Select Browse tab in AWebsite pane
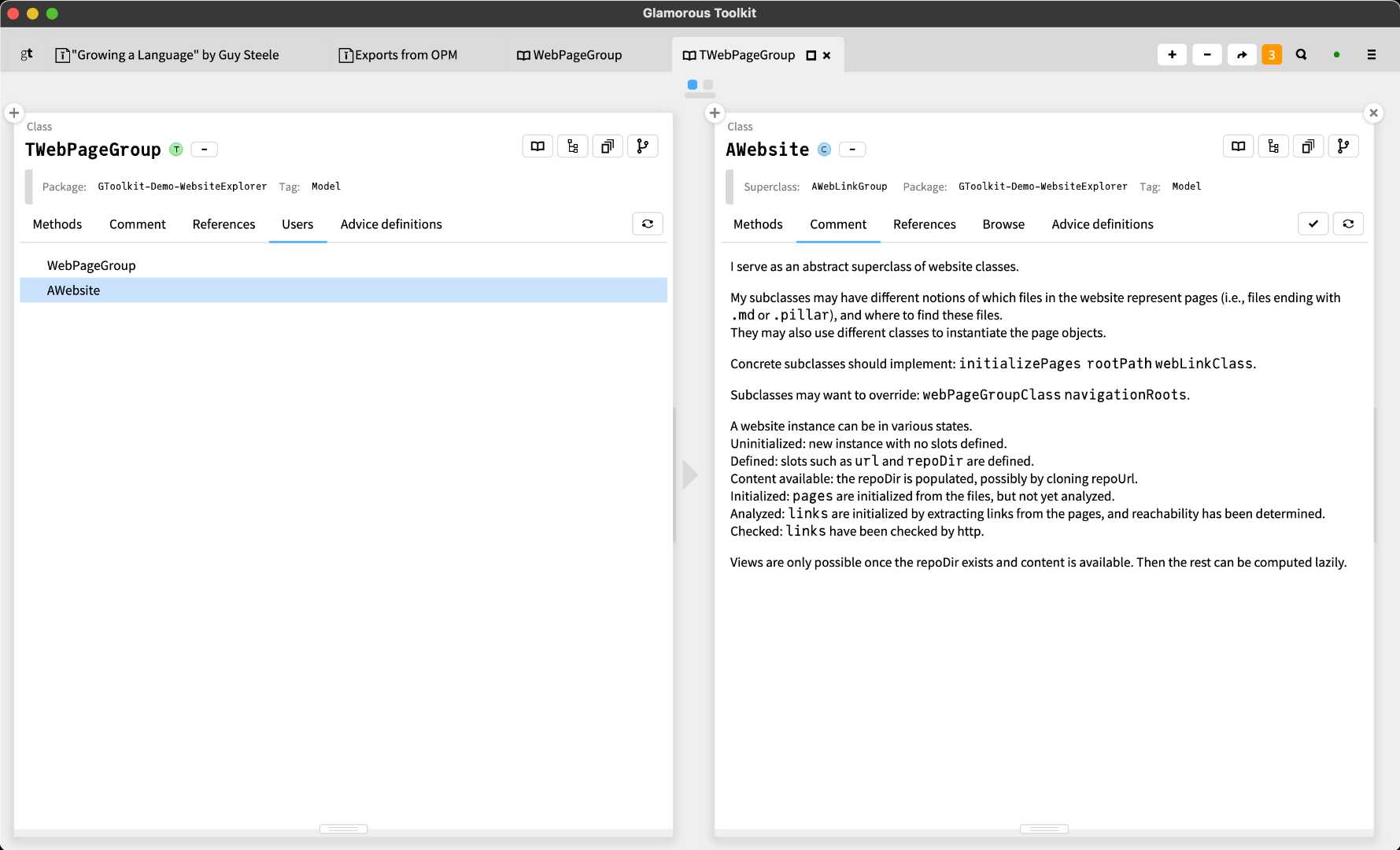The height and width of the screenshot is (850, 1400). coord(1003,224)
